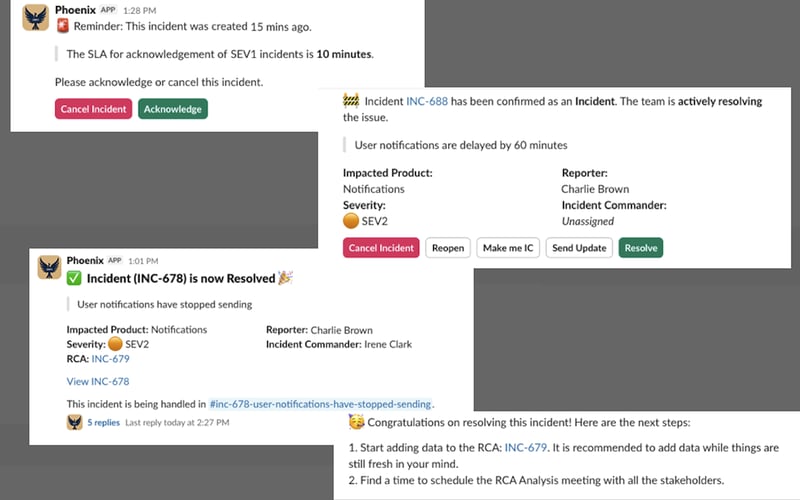Click the orange SEV2 severity circle in INC-688 card
The image size is (800, 500).
350,221
